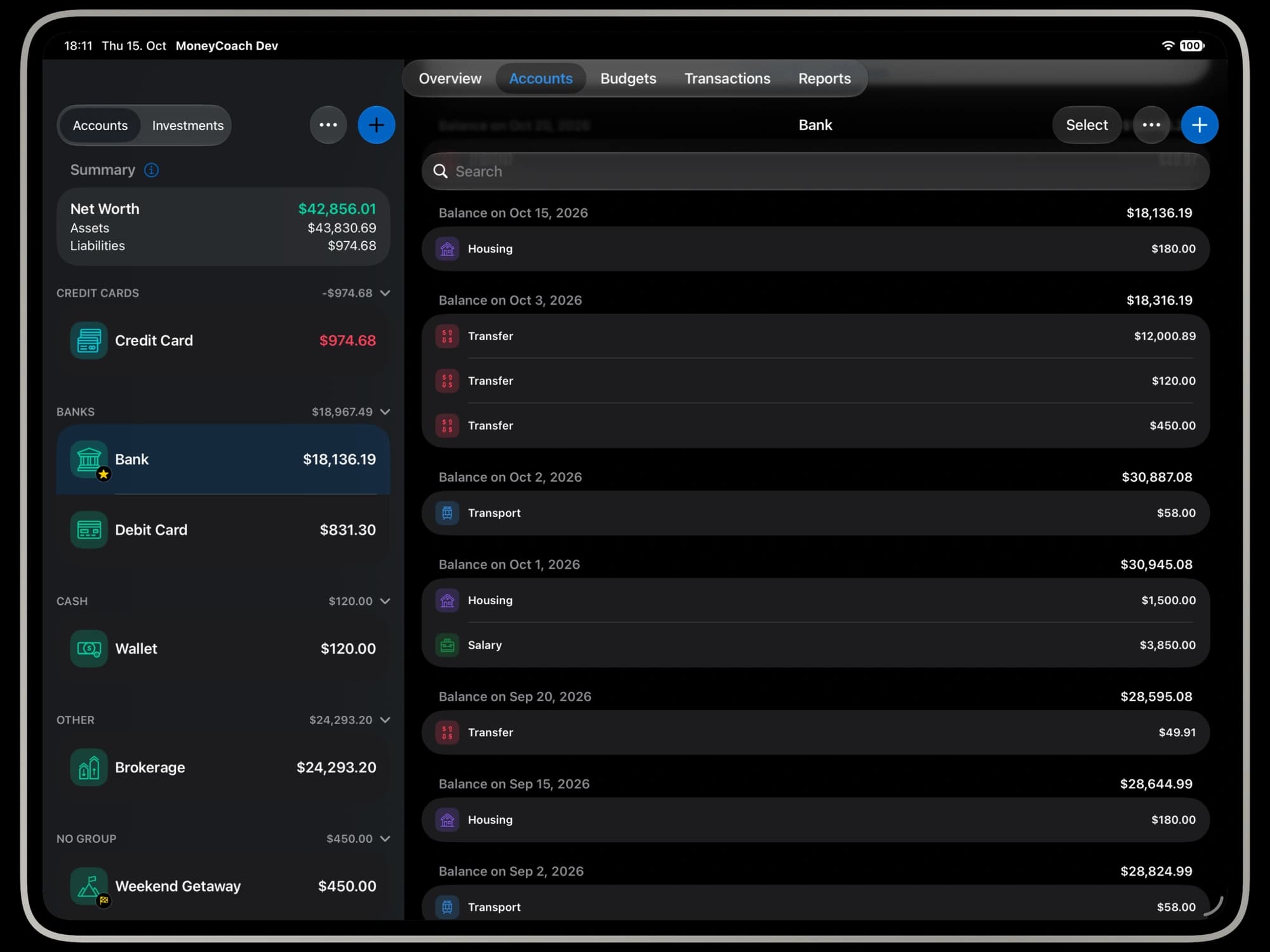Click the Debit Card account icon
Viewport: 1270px width, 952px height.
89,530
